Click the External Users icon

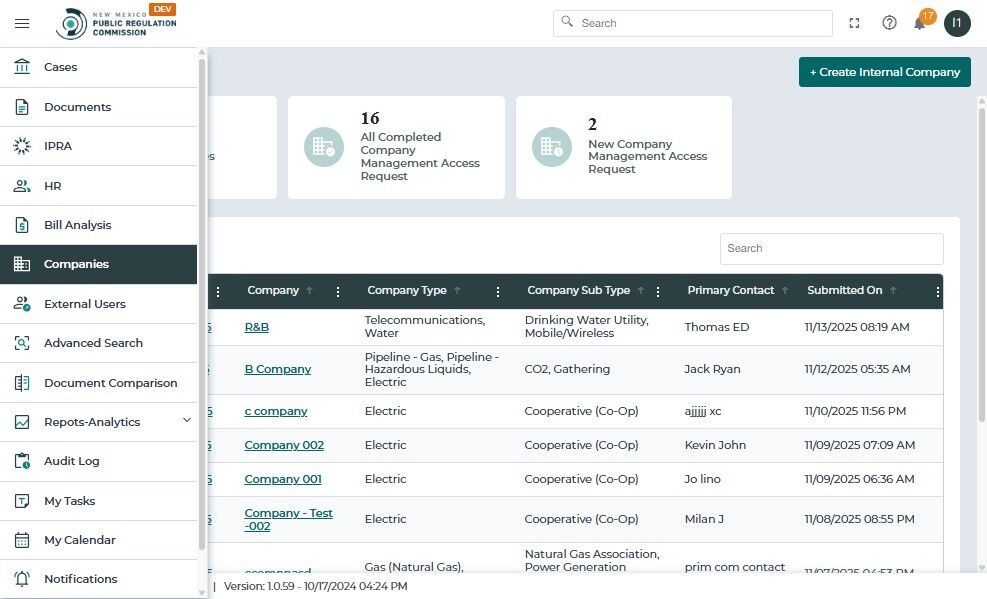point(22,304)
